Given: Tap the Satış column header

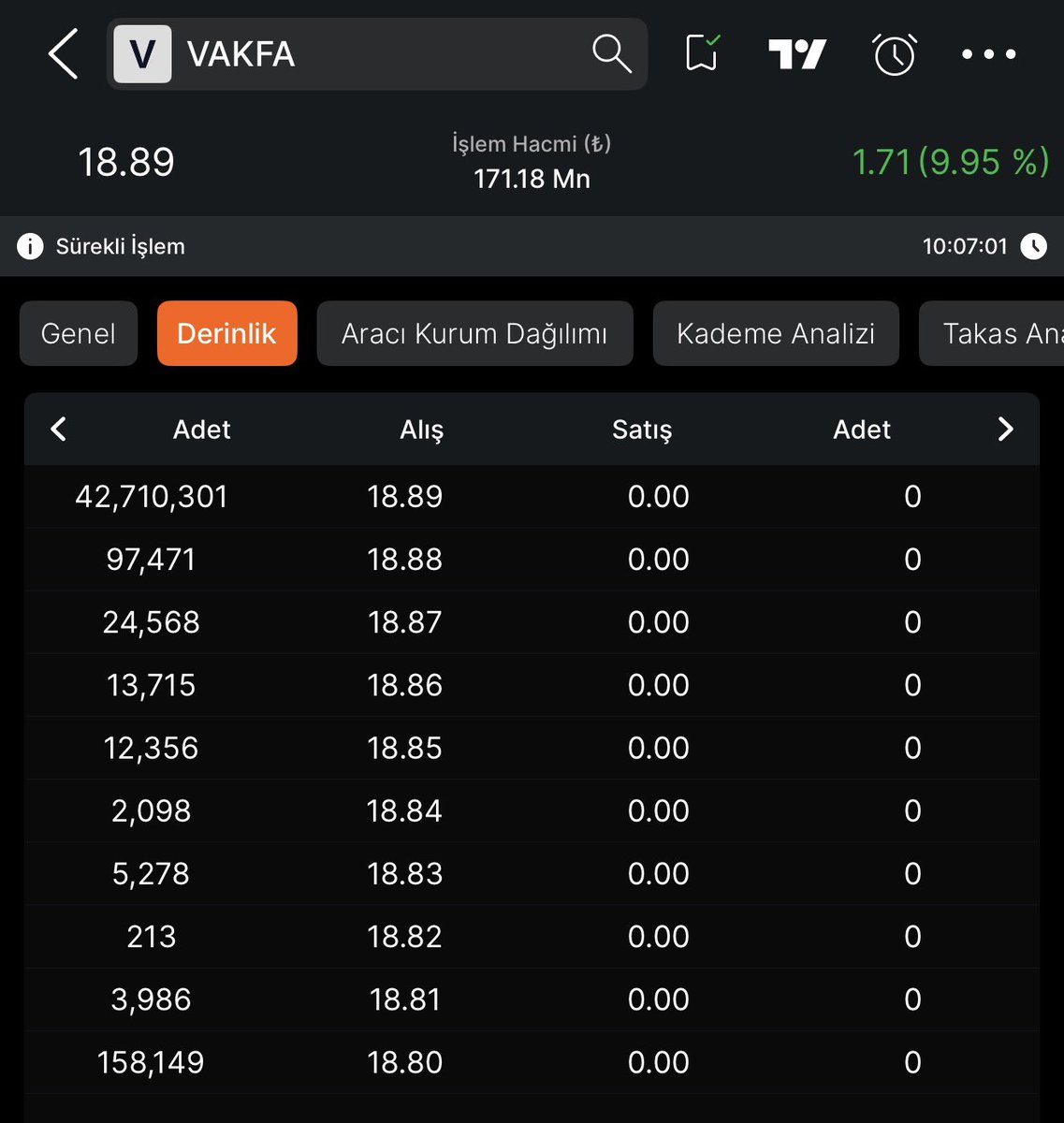Looking at the screenshot, I should pyautogui.click(x=642, y=430).
